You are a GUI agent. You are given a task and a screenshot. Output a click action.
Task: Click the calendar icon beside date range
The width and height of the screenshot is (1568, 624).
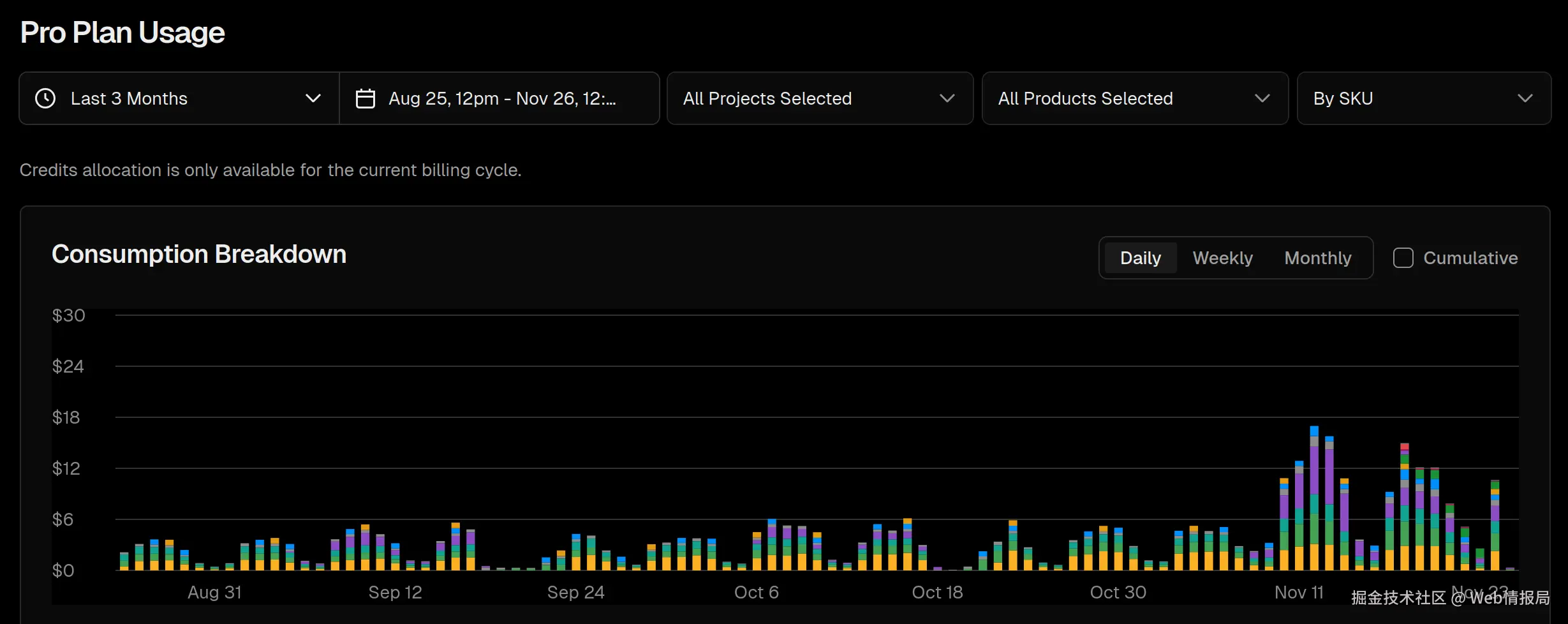click(365, 98)
